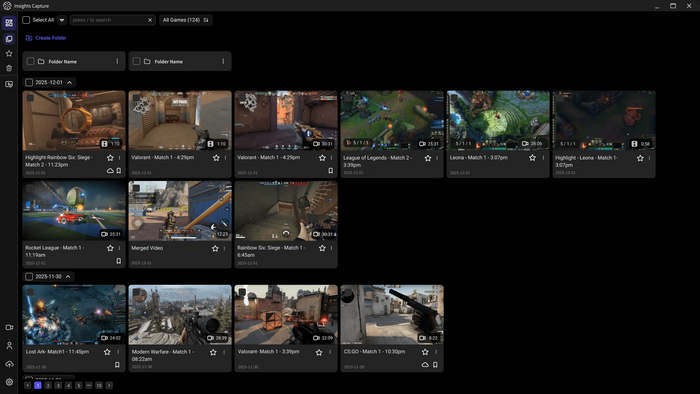
Task: Click cloud icon on CS:GO card
Action: [x=425, y=365]
